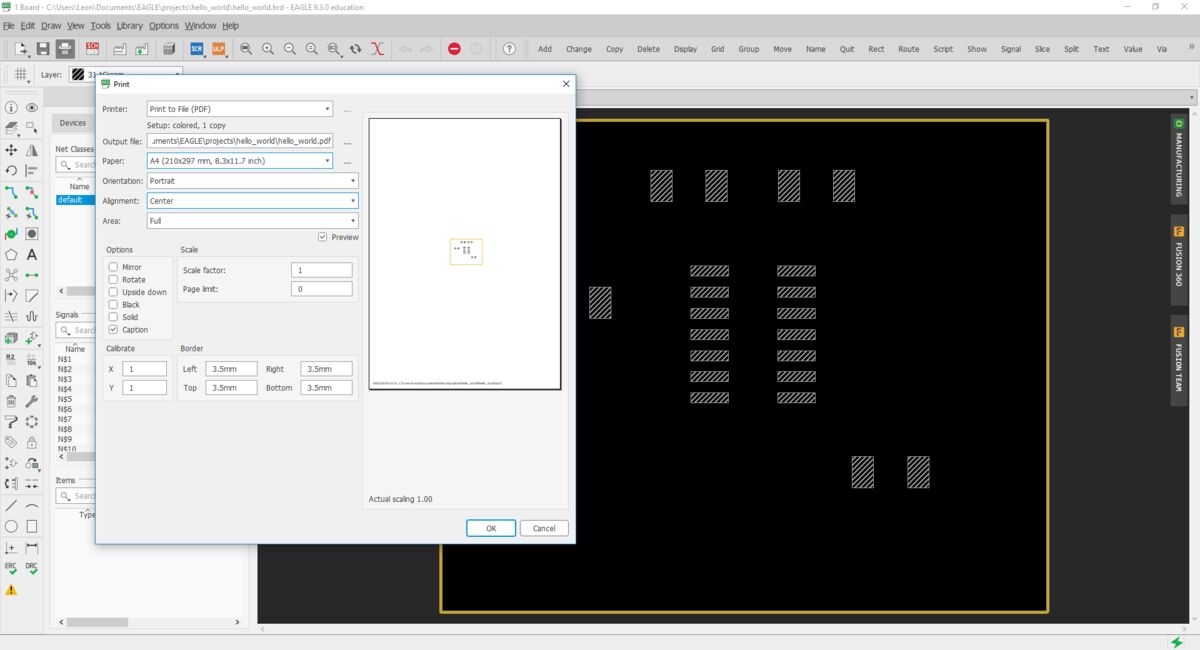Click the Save toolbar icon
This screenshot has width=1200, height=650.
(x=43, y=48)
